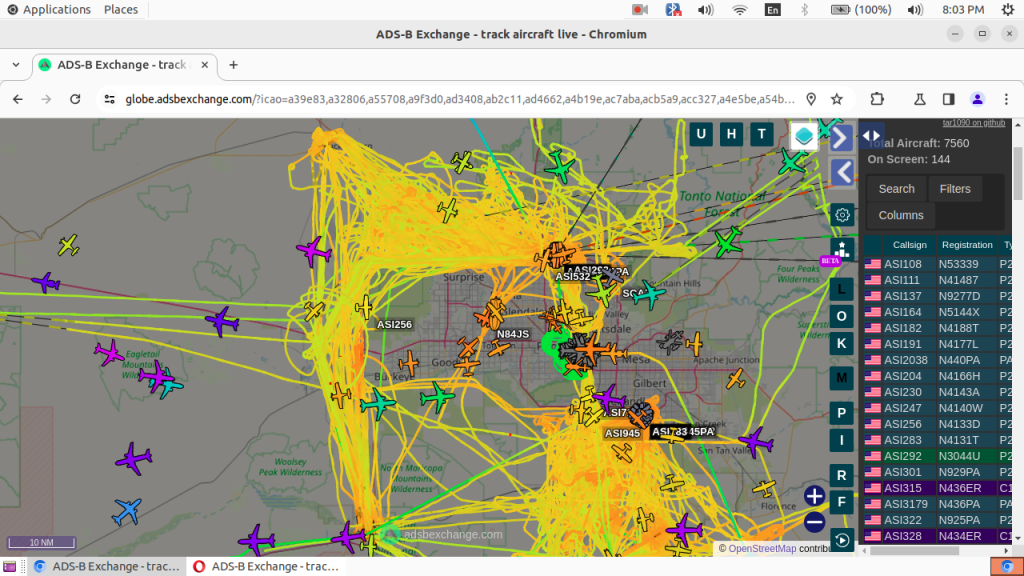Open Chrome Labs flask icon

click(920, 99)
